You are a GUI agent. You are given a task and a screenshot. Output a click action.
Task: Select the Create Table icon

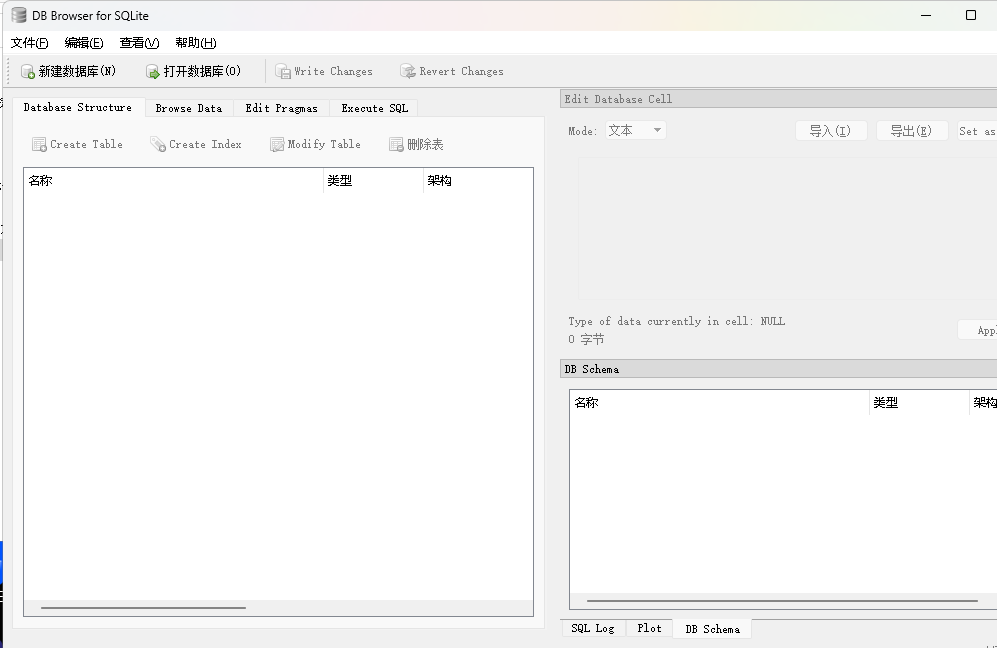(37, 144)
